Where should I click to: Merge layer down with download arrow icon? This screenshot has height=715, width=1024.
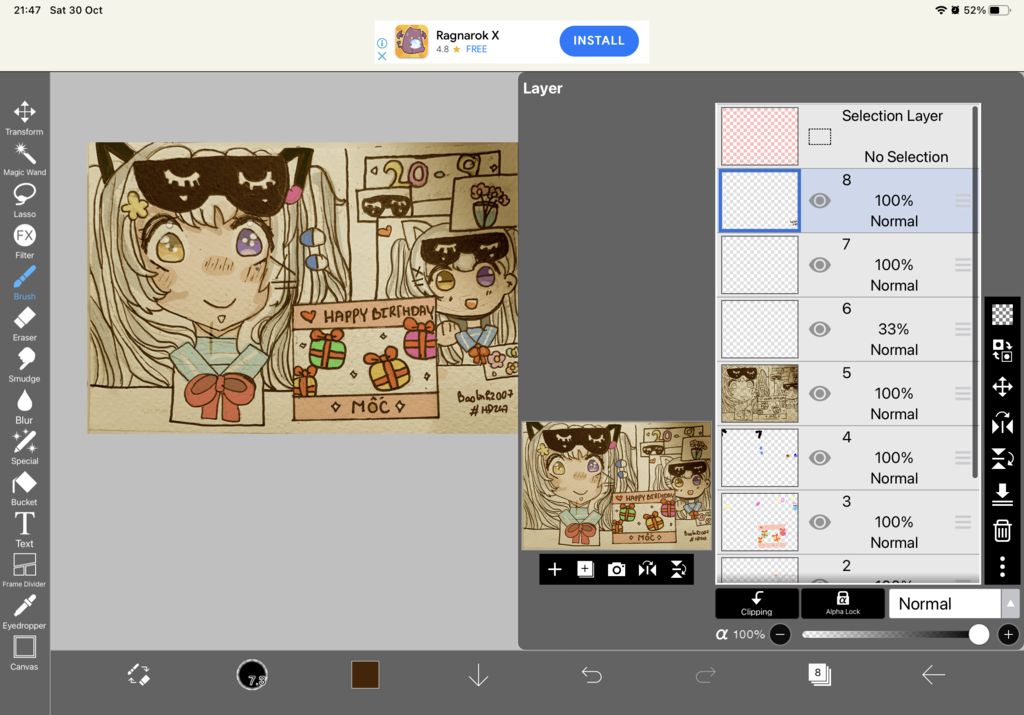(x=1002, y=494)
